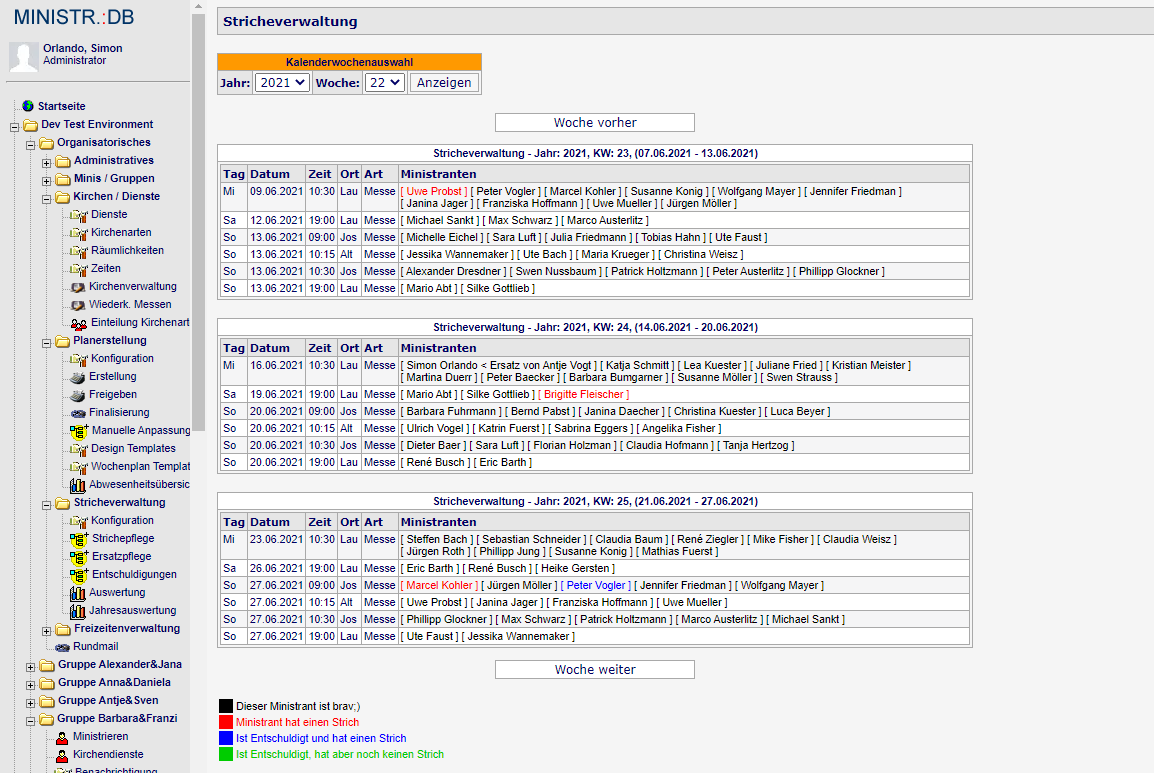Click the MINISTR.:DB logo
1154x773 pixels.
click(x=74, y=17)
